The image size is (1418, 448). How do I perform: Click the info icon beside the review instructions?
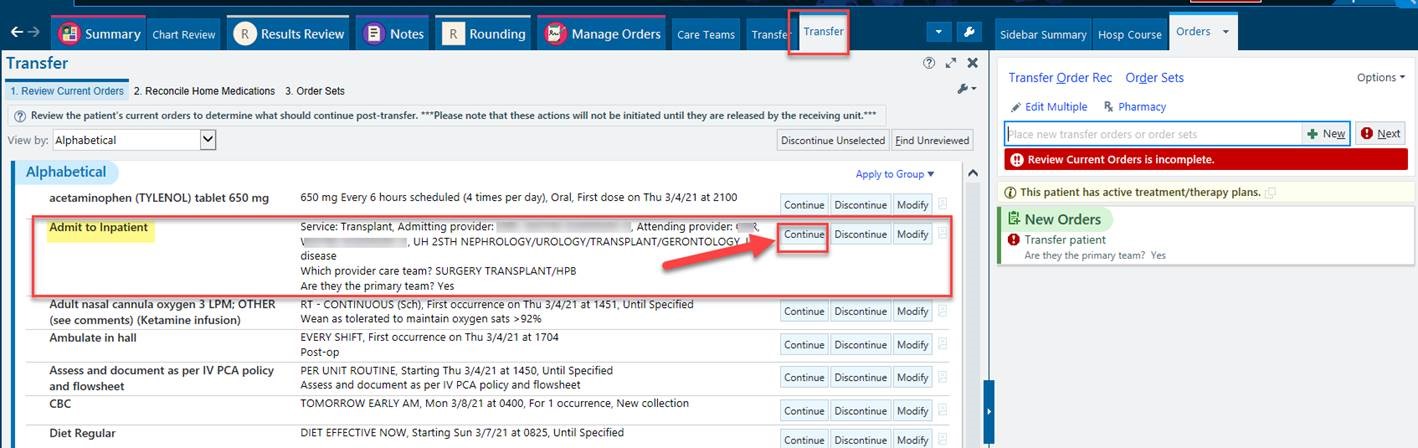(x=20, y=115)
